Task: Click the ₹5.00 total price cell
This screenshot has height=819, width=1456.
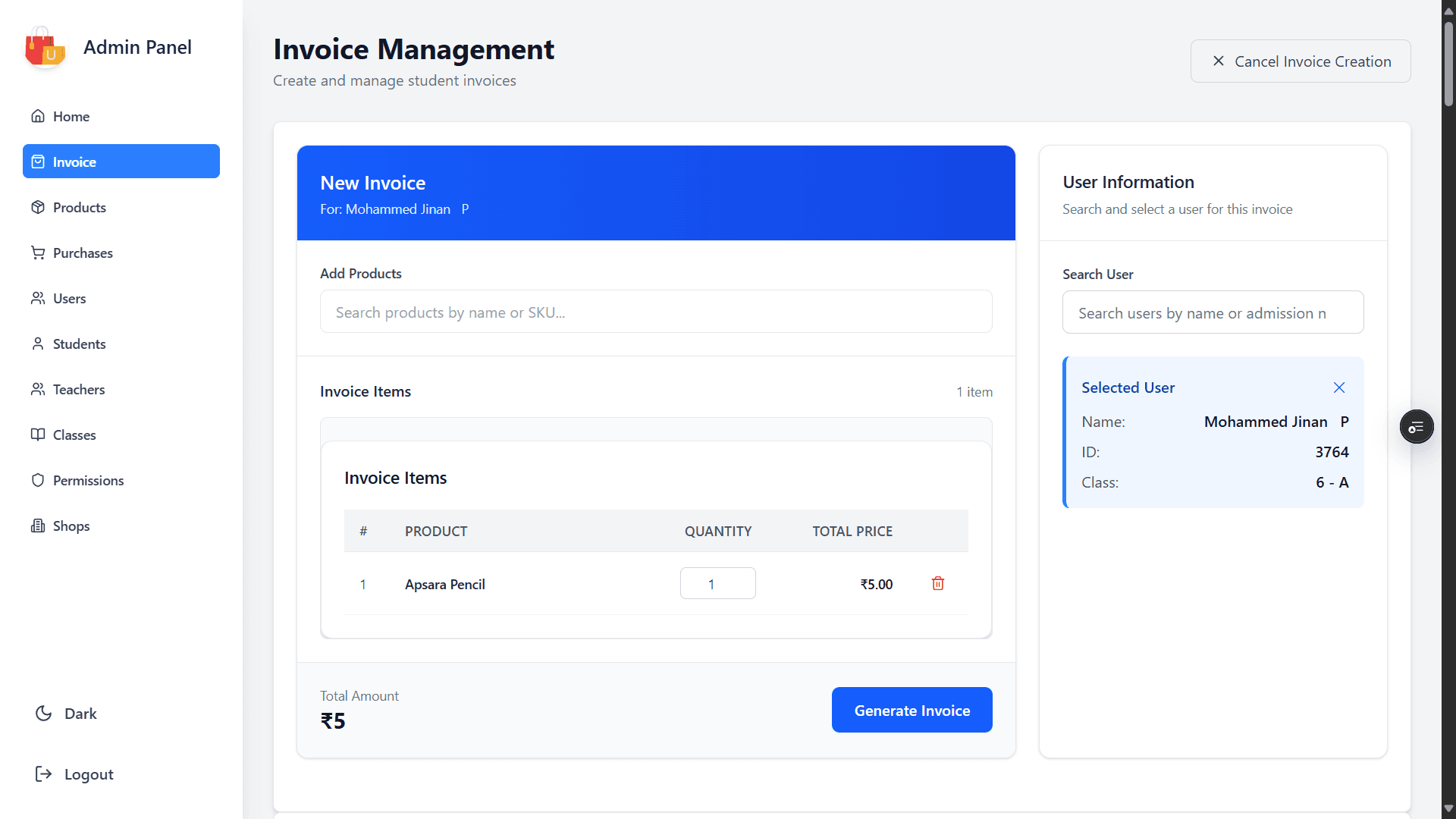Action: [877, 584]
